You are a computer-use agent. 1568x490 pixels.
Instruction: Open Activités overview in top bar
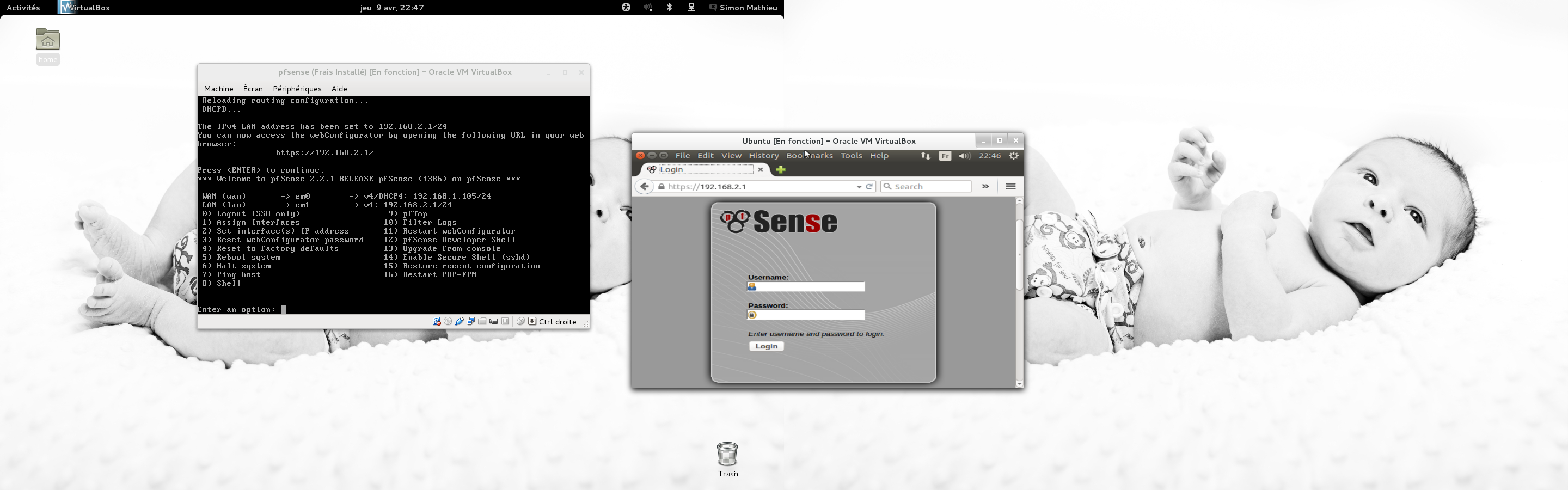click(23, 8)
